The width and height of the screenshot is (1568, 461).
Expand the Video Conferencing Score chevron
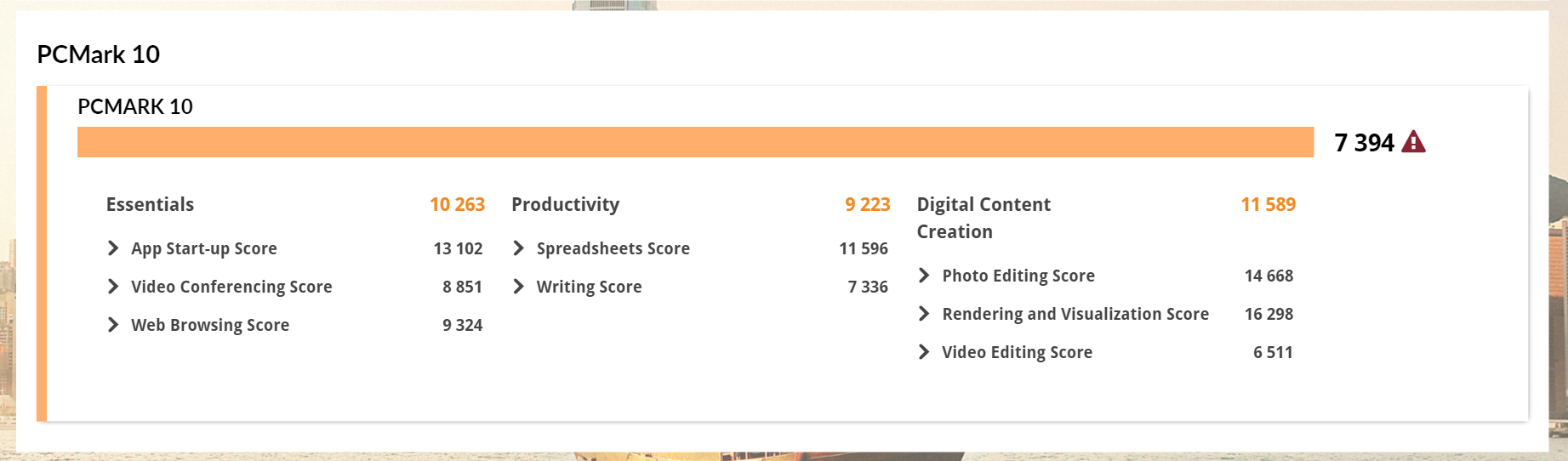[113, 286]
